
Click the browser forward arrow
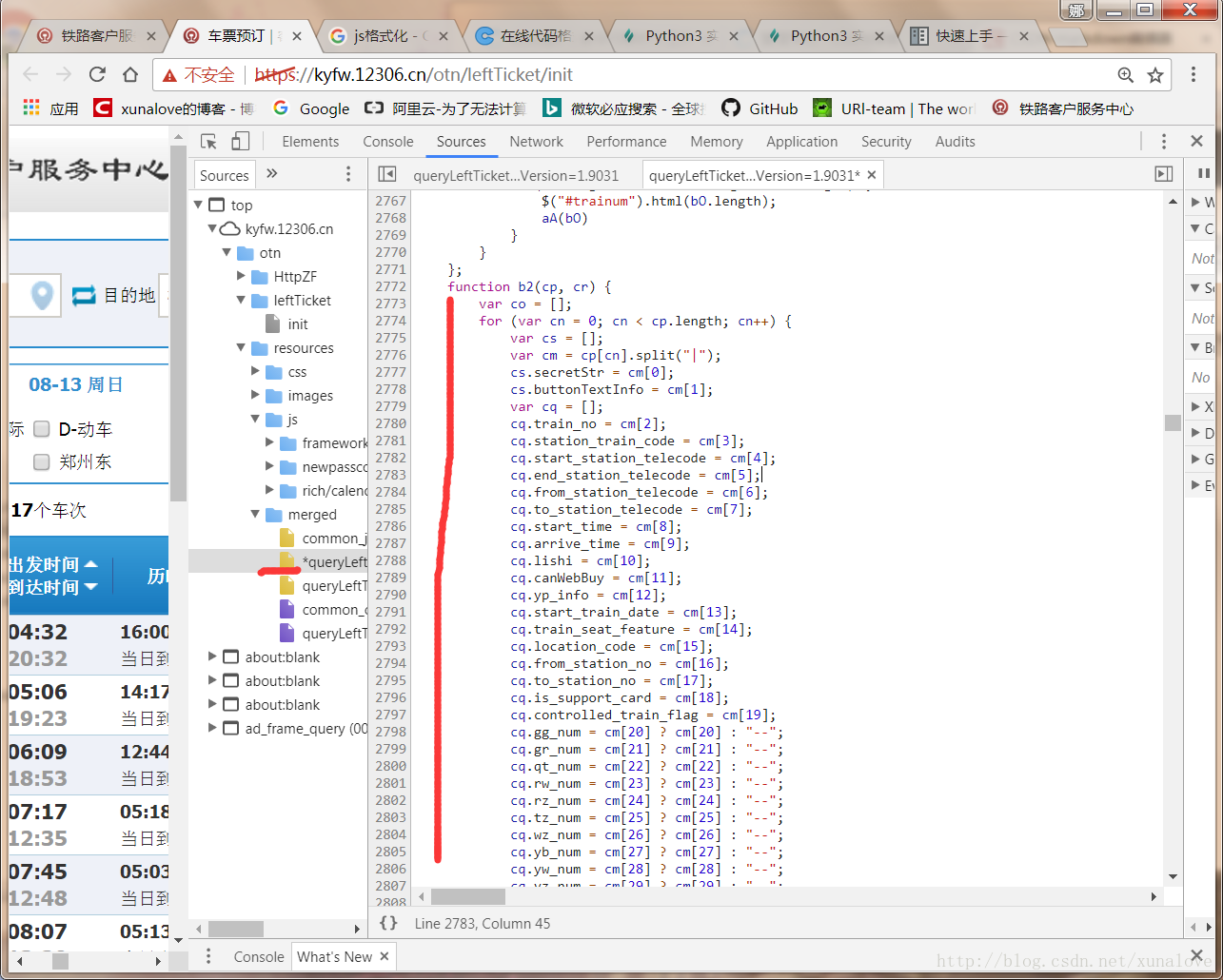[64, 74]
